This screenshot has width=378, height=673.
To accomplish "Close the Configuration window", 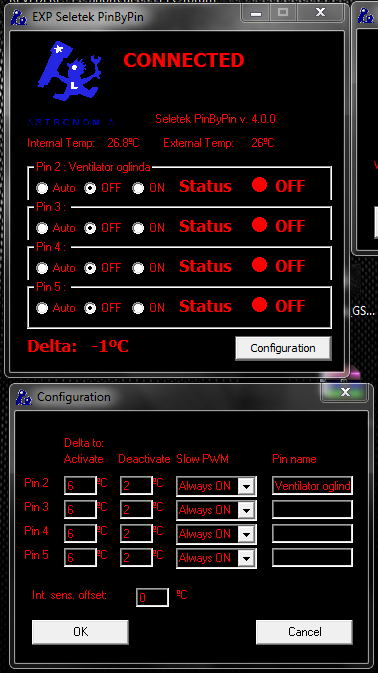I will [345, 392].
